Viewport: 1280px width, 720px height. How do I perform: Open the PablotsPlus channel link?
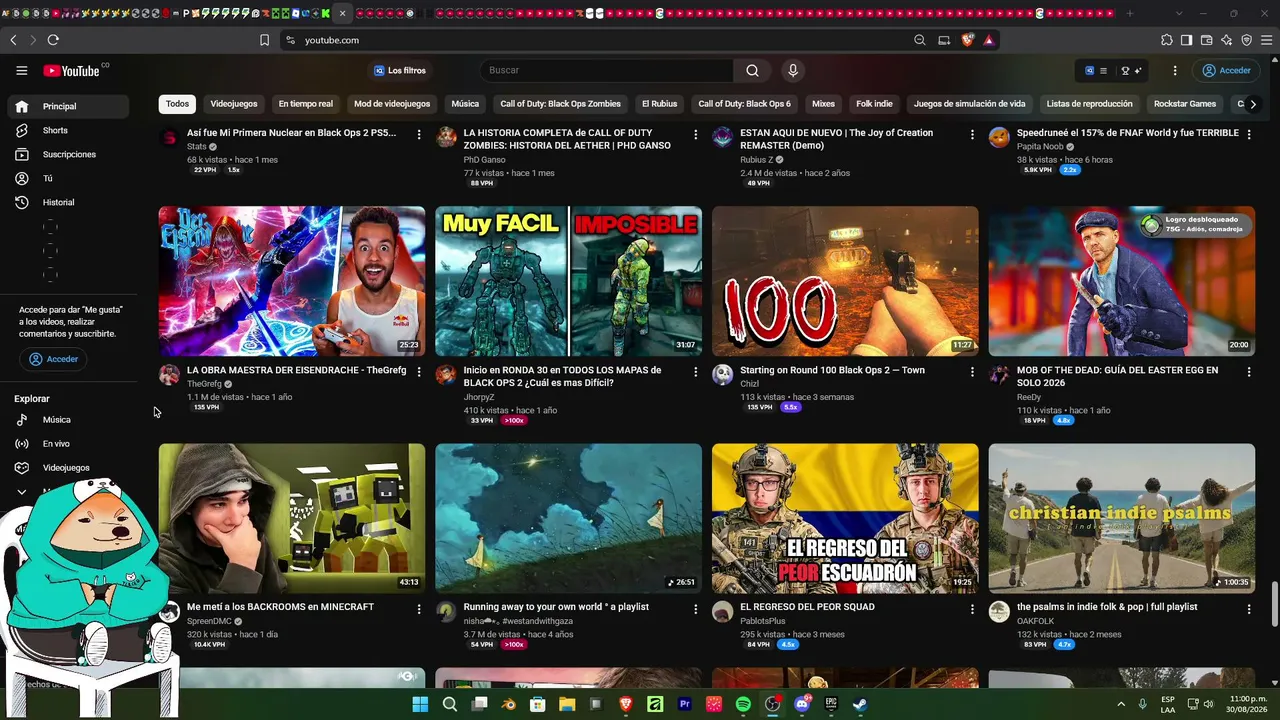click(763, 621)
